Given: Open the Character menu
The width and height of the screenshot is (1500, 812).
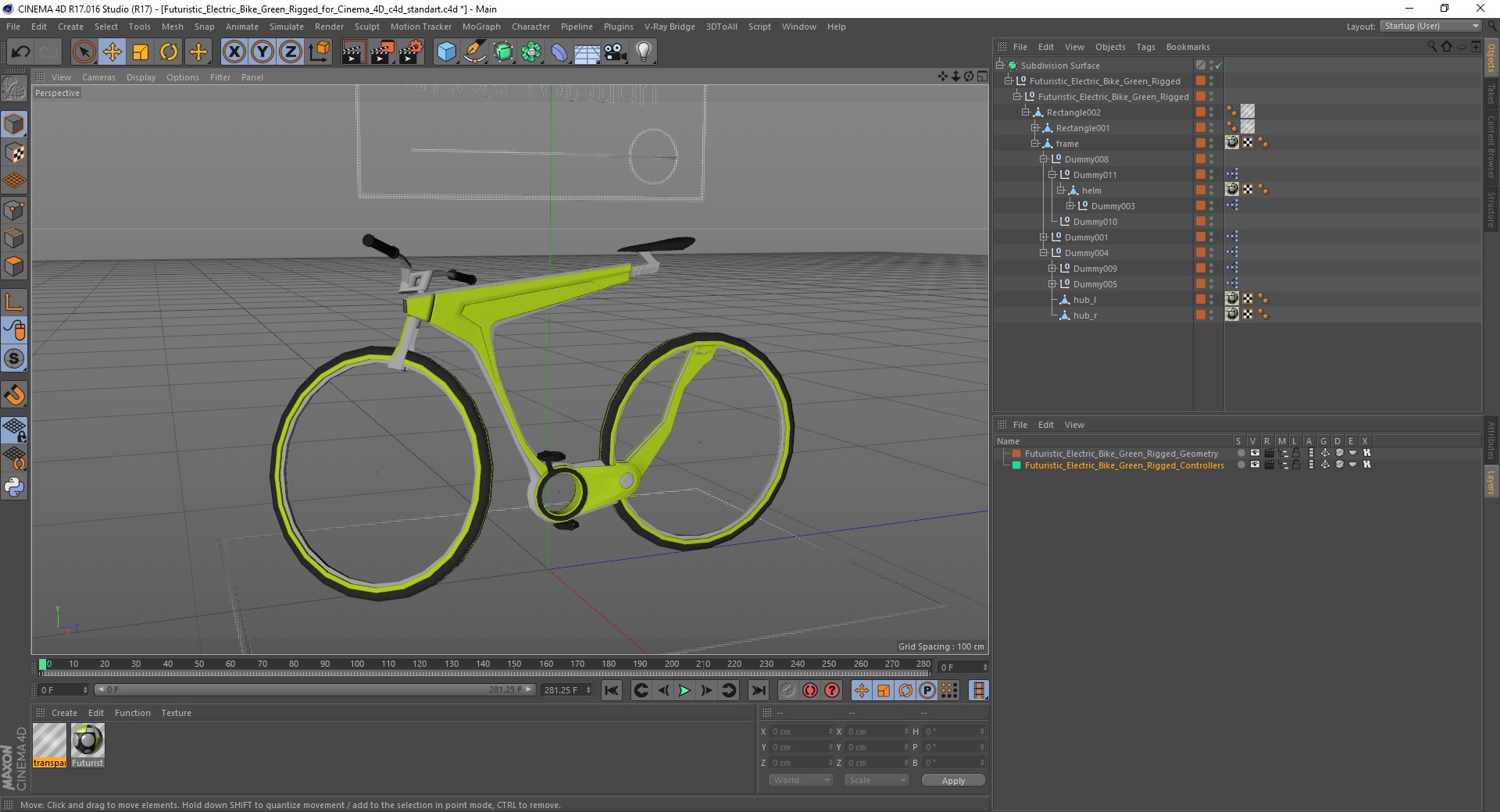Looking at the screenshot, I should point(530,27).
